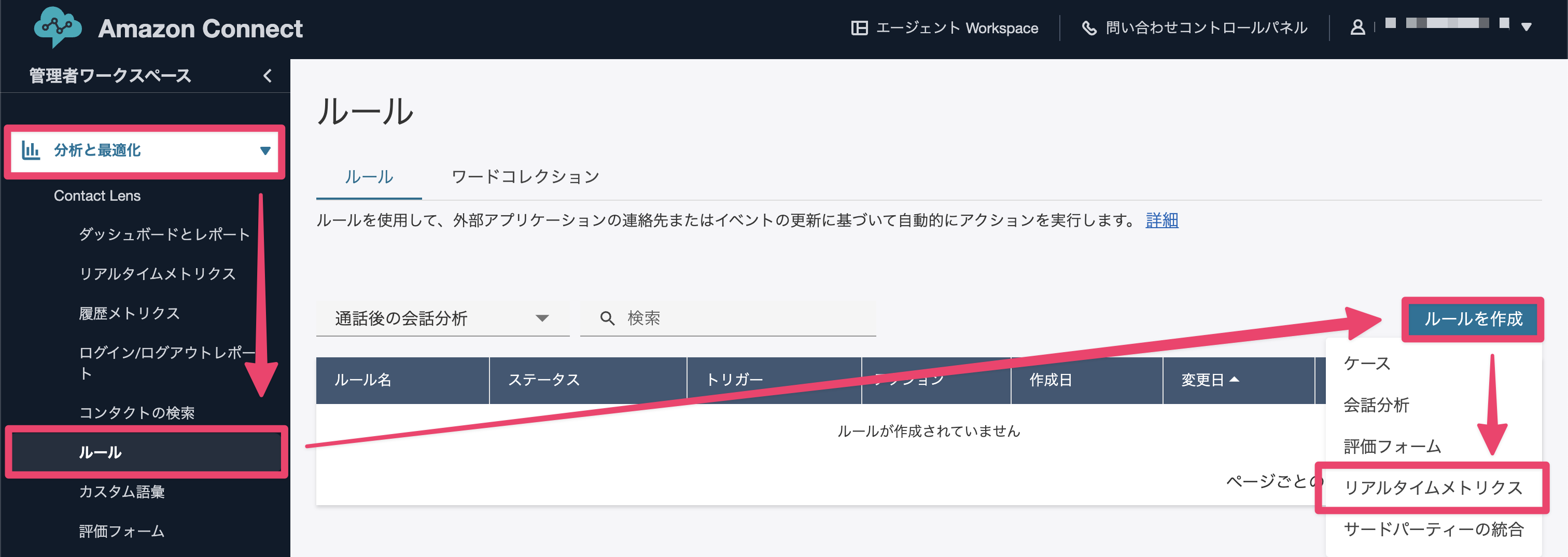Click the 管理者ワークスペース heading
Image resolution: width=1568 pixels, height=557 pixels.
point(110,76)
